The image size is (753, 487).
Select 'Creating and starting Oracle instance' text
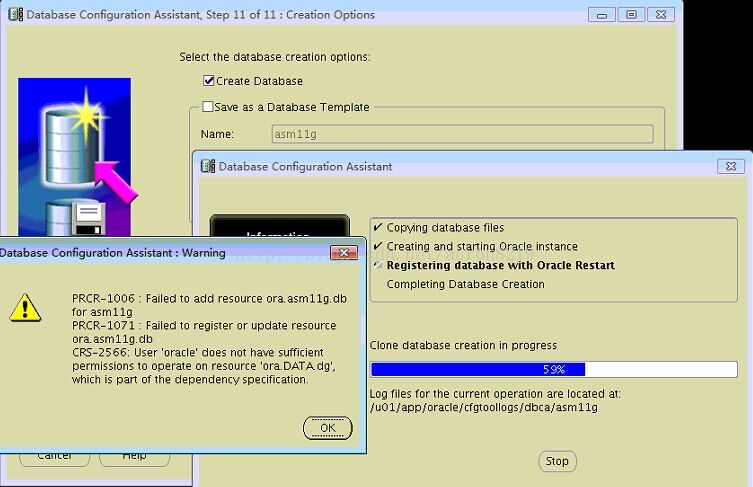[x=482, y=246]
